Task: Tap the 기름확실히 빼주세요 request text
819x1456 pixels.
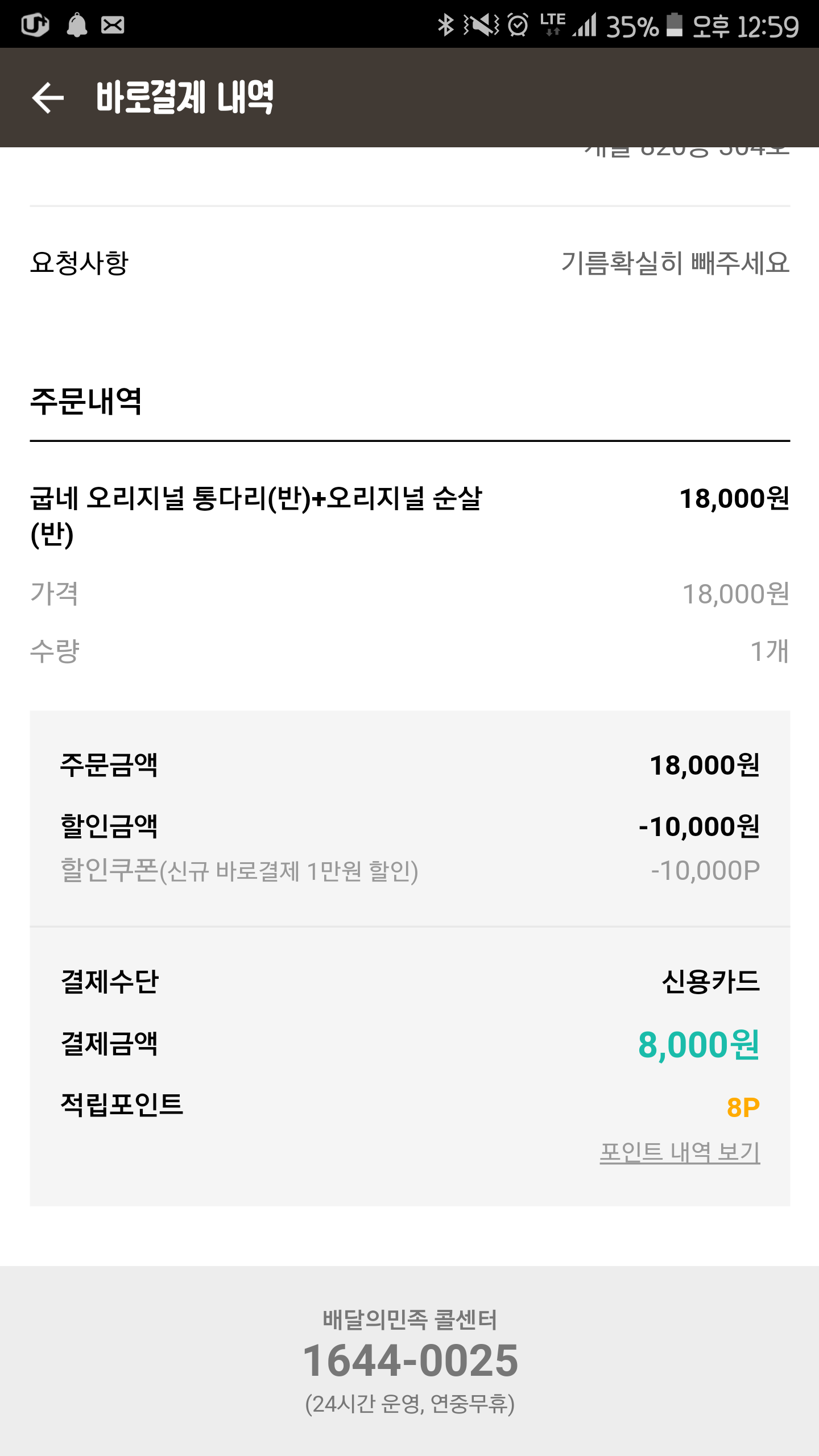Action: (675, 263)
